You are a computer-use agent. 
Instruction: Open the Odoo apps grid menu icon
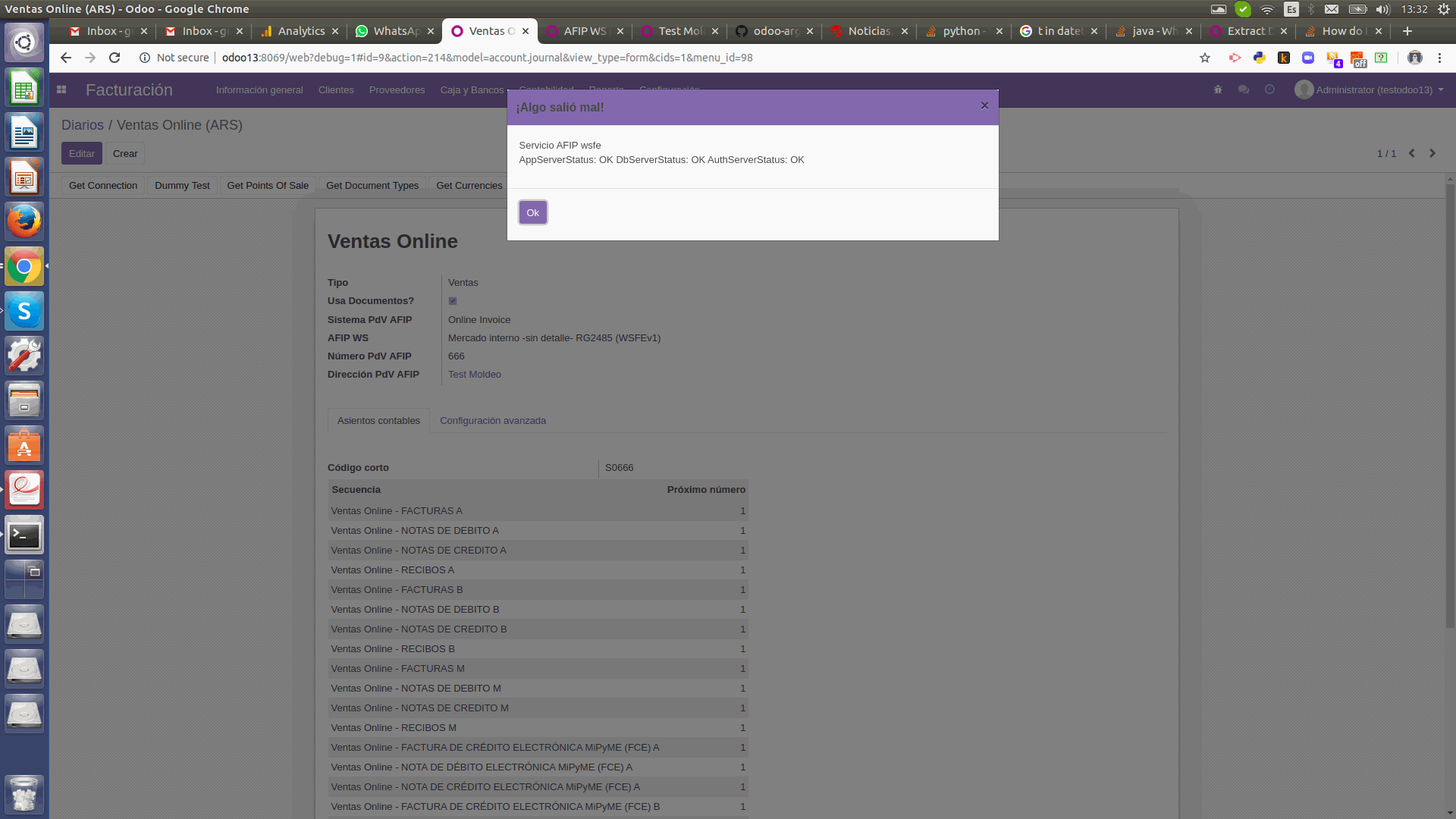coord(61,89)
